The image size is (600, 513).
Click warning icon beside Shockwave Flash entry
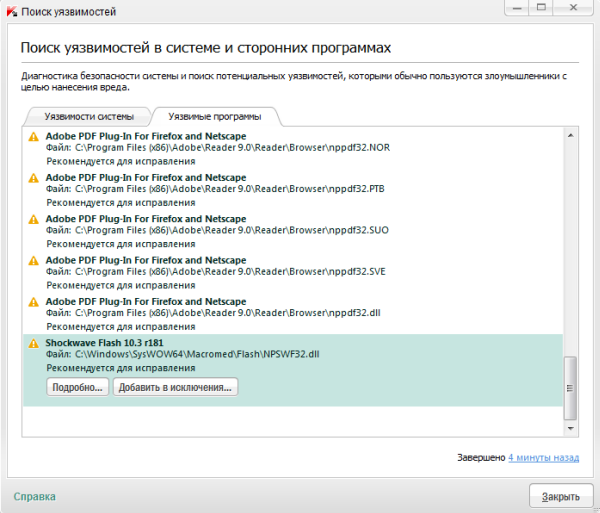(34, 343)
